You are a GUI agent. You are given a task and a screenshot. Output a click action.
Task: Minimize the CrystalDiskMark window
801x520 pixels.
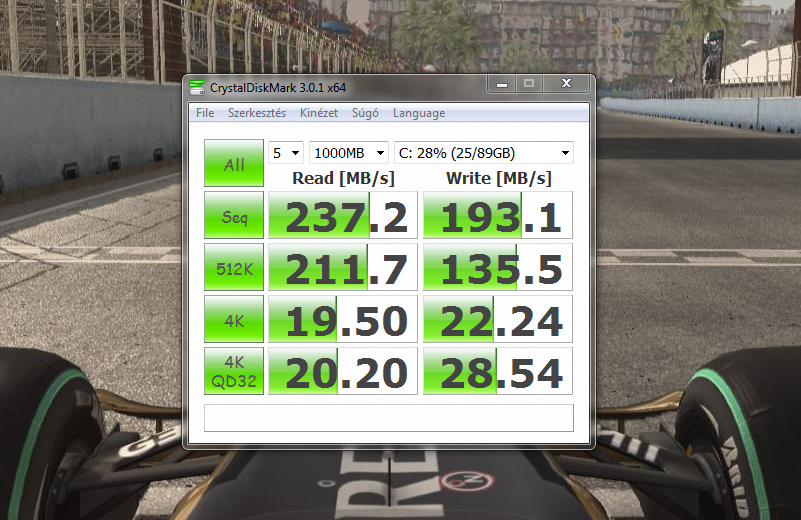click(x=502, y=84)
